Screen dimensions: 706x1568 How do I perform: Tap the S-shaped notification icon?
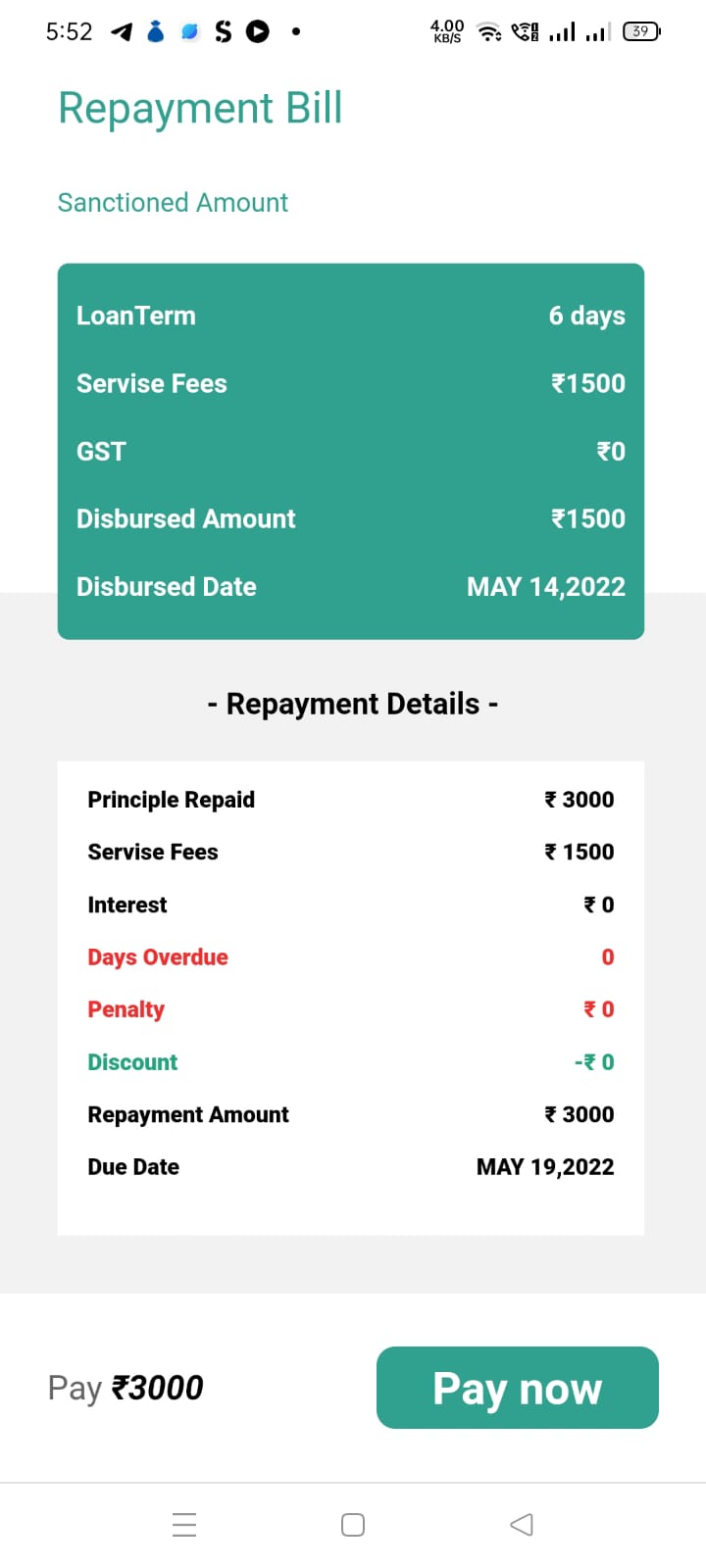224,32
